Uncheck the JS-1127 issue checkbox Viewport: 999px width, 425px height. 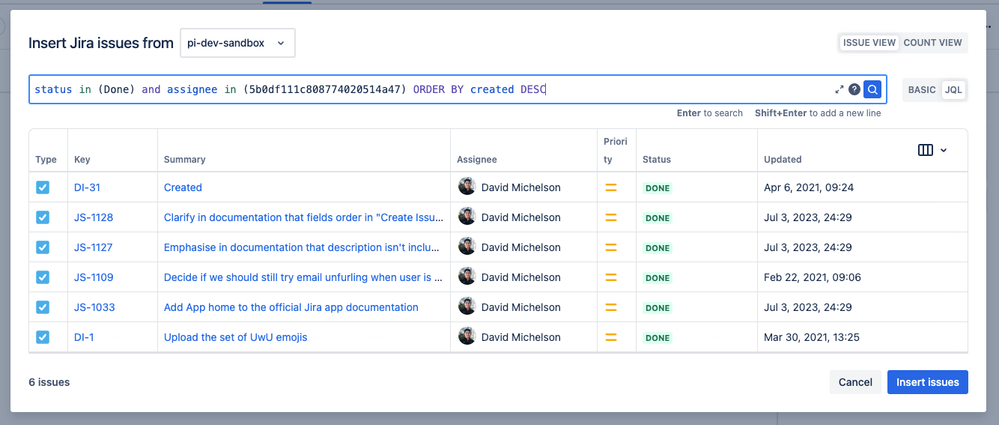[x=43, y=247]
